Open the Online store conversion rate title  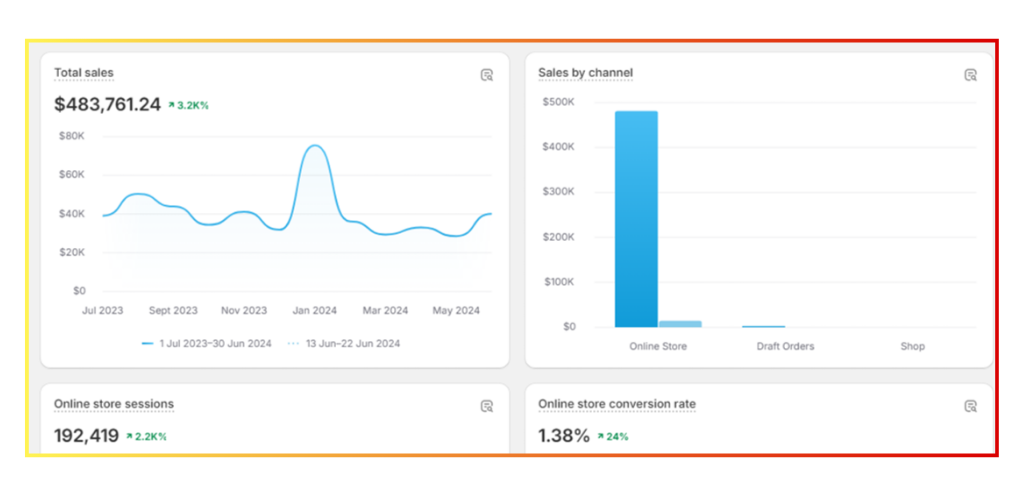pyautogui.click(x=617, y=404)
